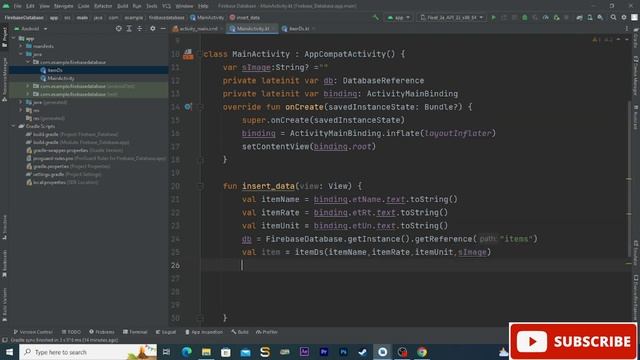Open the Refactor menu
640x360 pixels.
pyautogui.click(x=103, y=6)
